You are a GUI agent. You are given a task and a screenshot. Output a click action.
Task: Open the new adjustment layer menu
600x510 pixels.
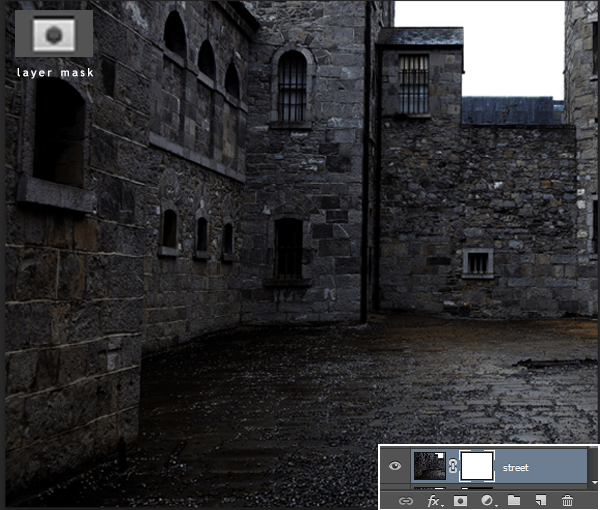[x=487, y=499]
